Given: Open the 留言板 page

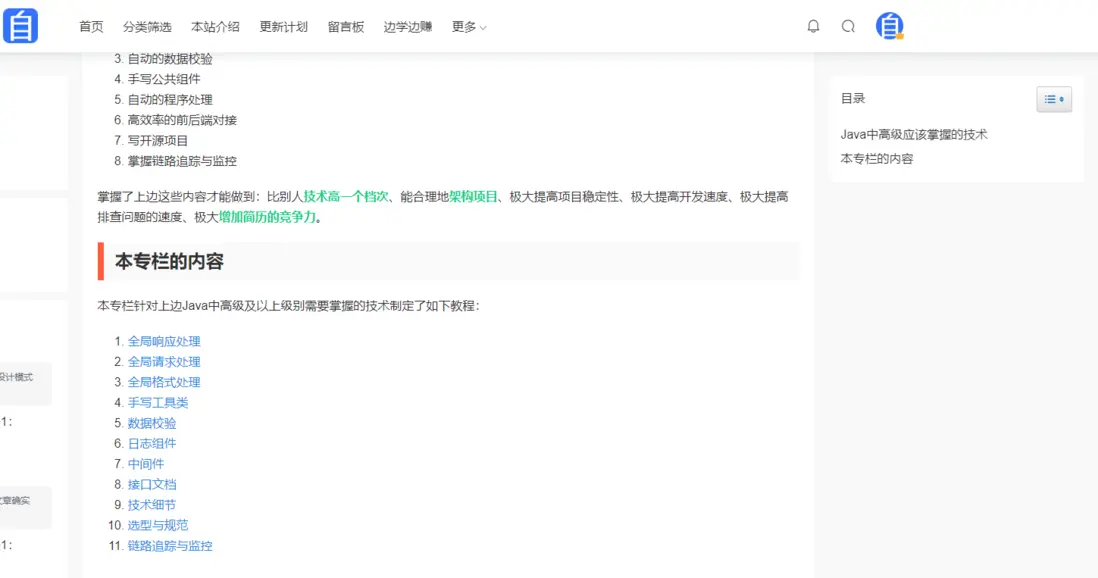Looking at the screenshot, I should pos(345,27).
